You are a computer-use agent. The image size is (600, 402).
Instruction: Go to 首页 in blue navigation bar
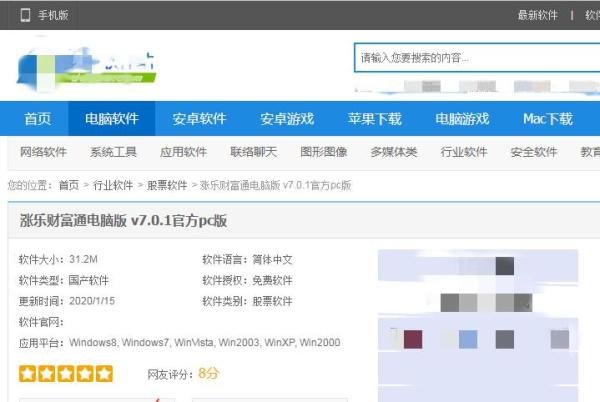pos(38,119)
